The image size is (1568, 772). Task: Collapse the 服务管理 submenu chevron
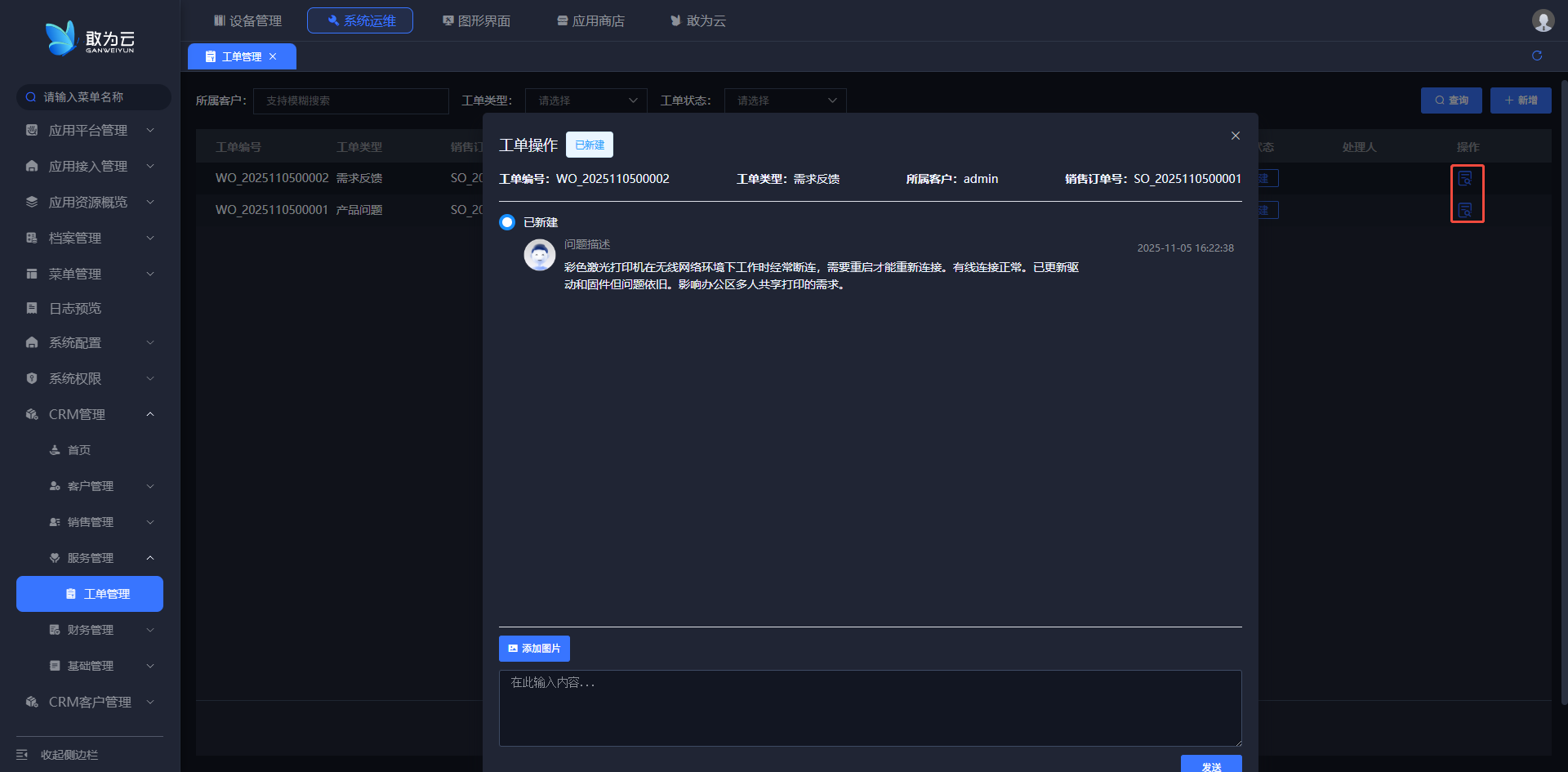click(150, 558)
